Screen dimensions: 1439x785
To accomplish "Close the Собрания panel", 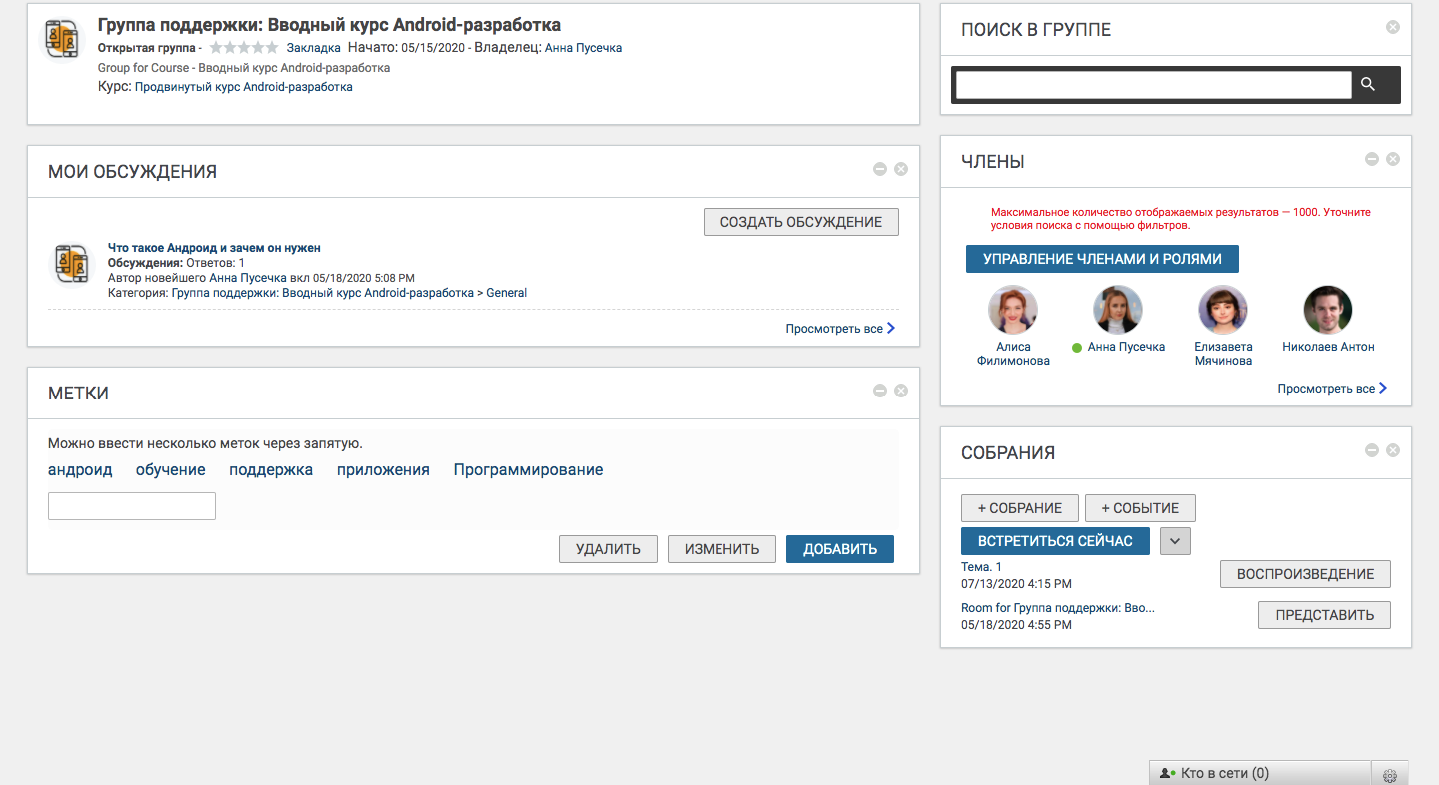I will click(1393, 451).
